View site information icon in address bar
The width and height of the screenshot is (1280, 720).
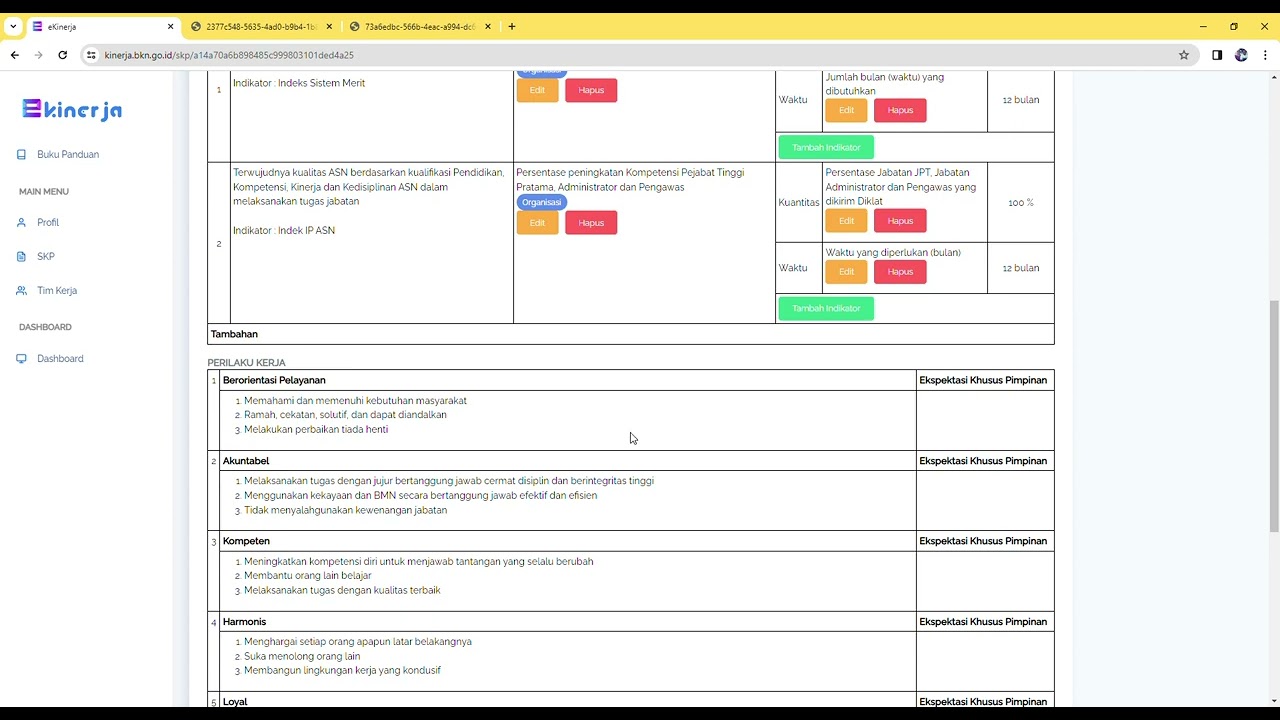coord(91,55)
